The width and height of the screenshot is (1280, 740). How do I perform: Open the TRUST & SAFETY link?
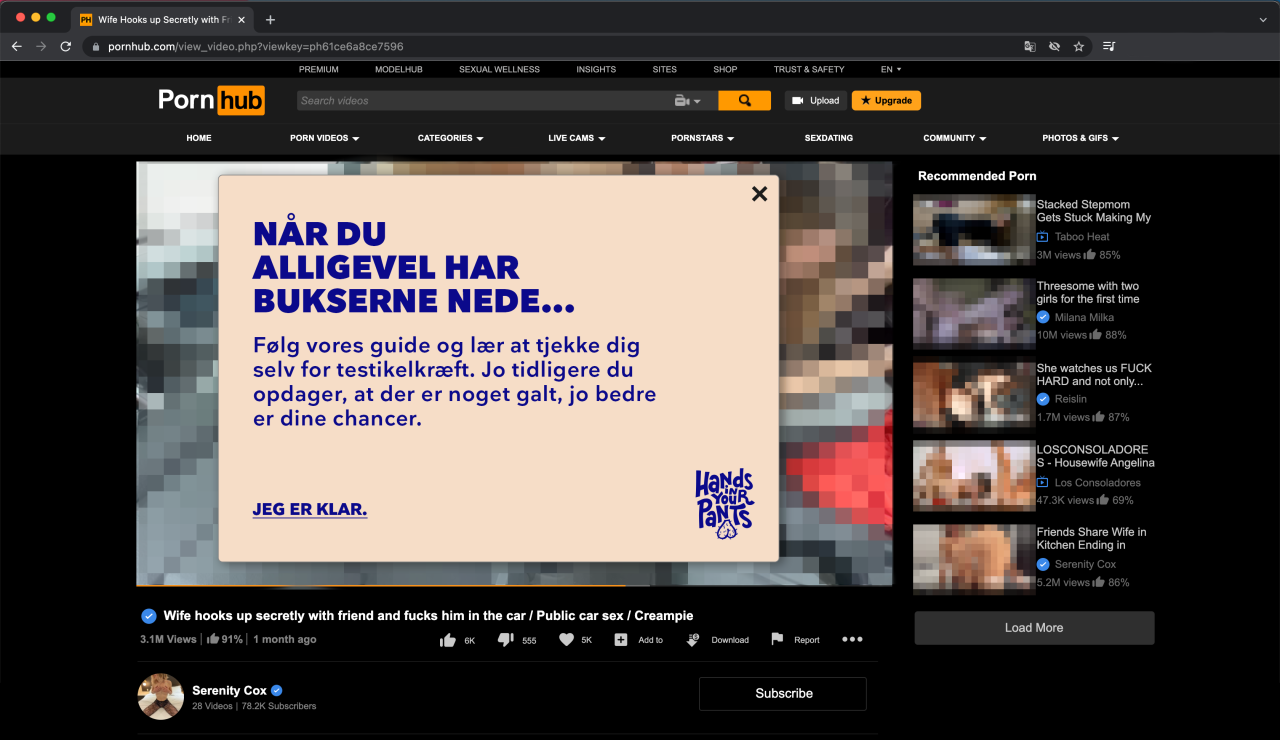click(809, 70)
